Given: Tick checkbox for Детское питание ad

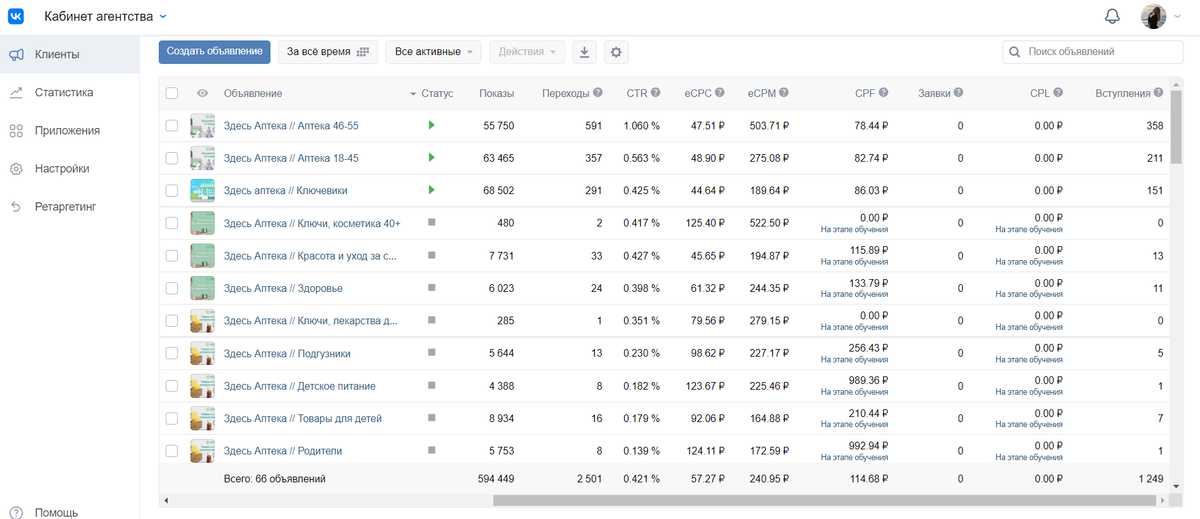Looking at the screenshot, I should [172, 386].
